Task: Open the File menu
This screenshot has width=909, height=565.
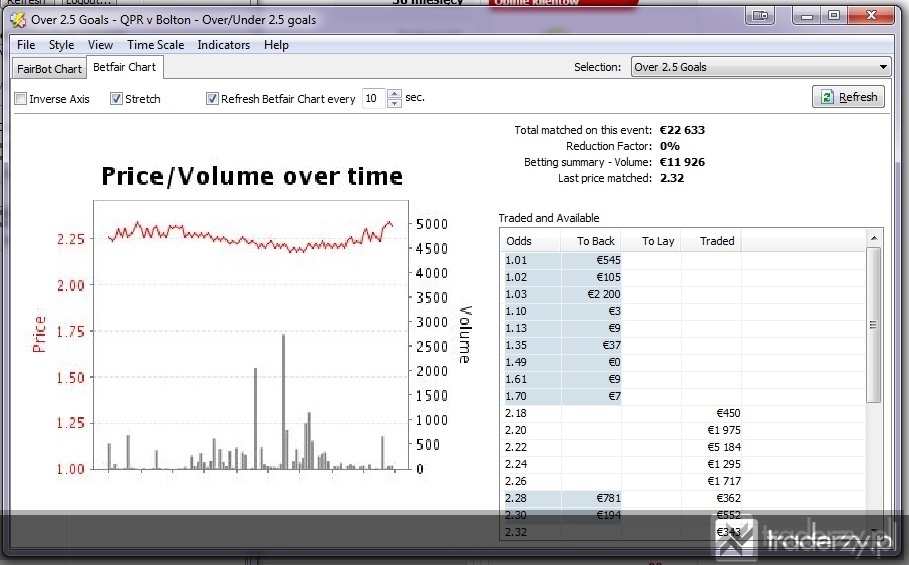Action: [x=26, y=45]
